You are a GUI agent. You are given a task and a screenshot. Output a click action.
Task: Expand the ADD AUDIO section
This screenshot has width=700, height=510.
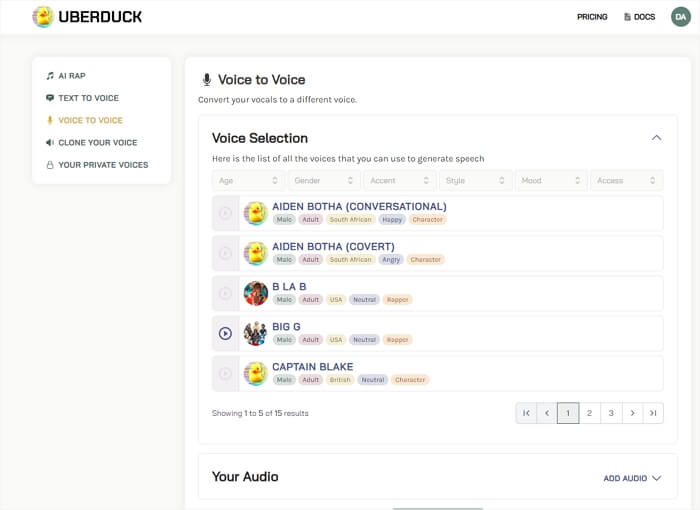pos(632,478)
